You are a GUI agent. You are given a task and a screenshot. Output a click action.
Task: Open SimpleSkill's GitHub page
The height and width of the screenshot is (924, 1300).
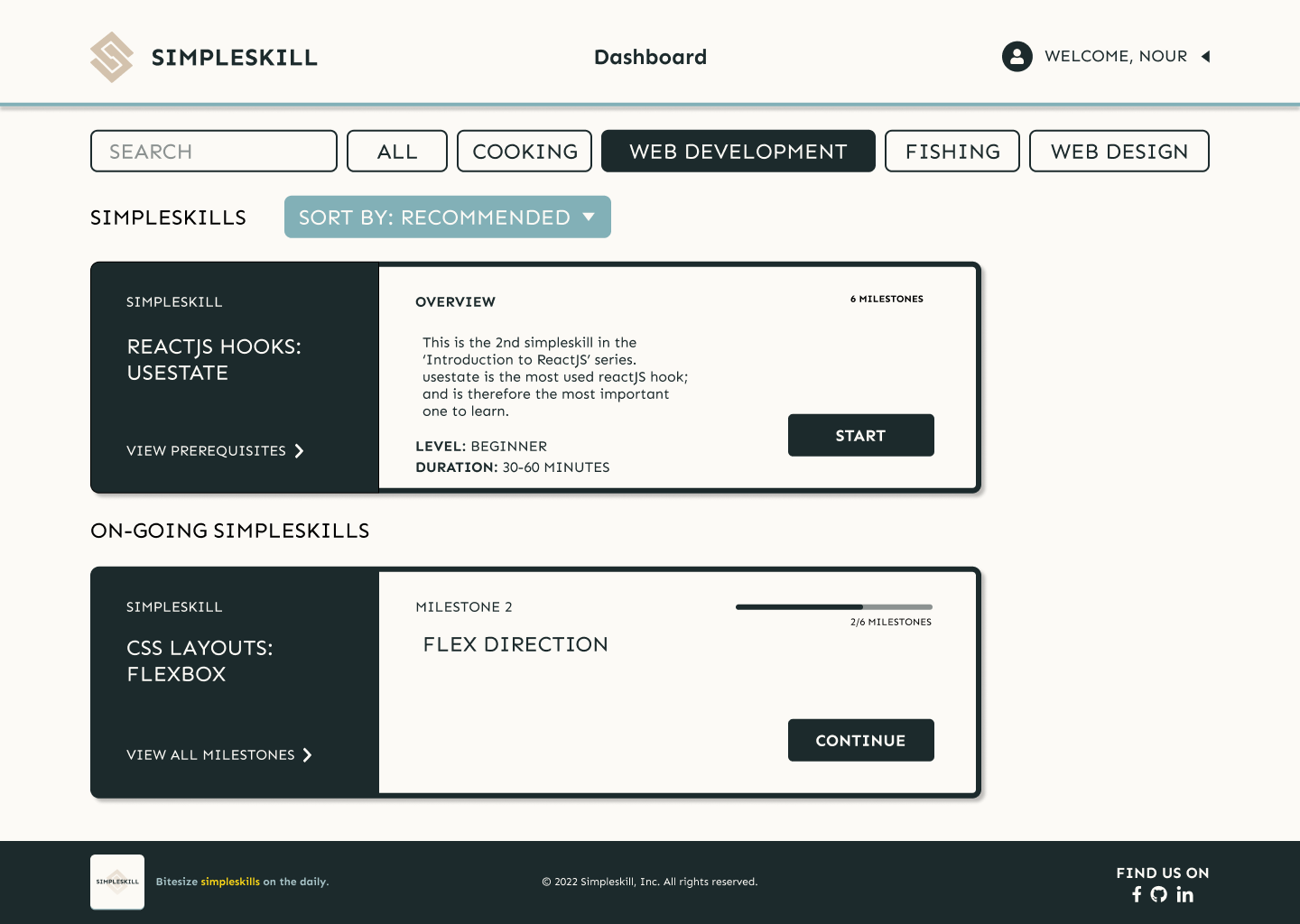(1160, 894)
